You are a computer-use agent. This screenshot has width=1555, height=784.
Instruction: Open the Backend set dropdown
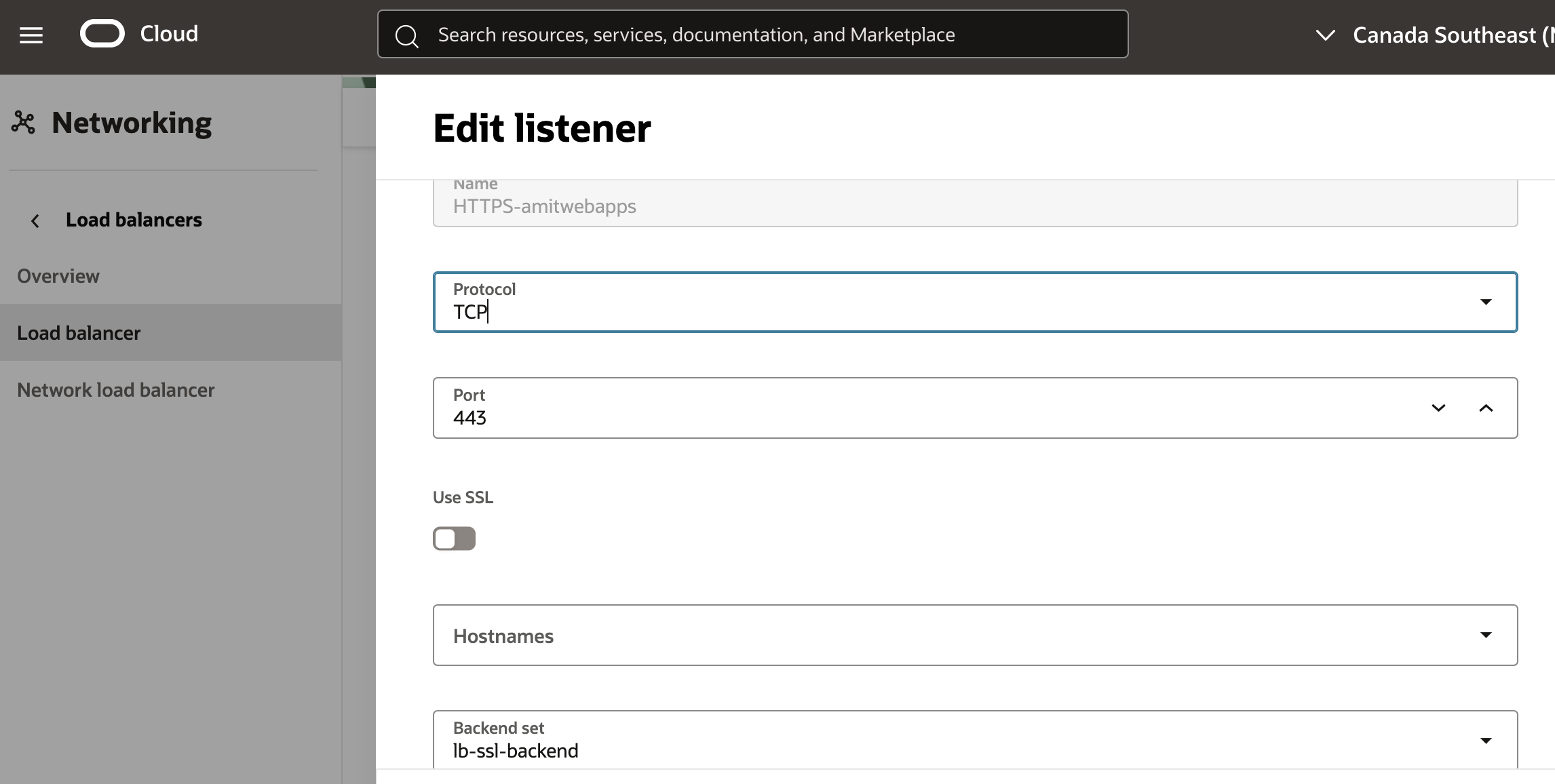1486,741
